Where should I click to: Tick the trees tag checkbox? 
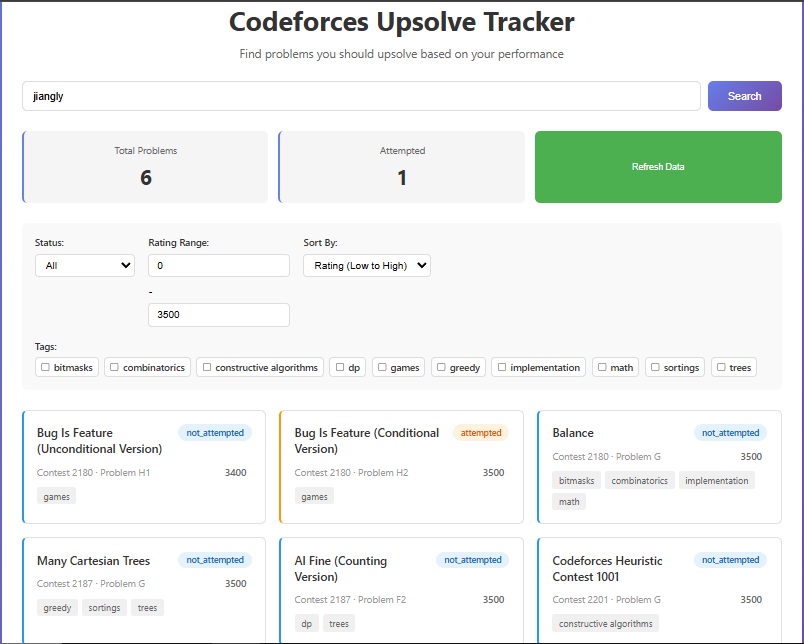pos(721,367)
